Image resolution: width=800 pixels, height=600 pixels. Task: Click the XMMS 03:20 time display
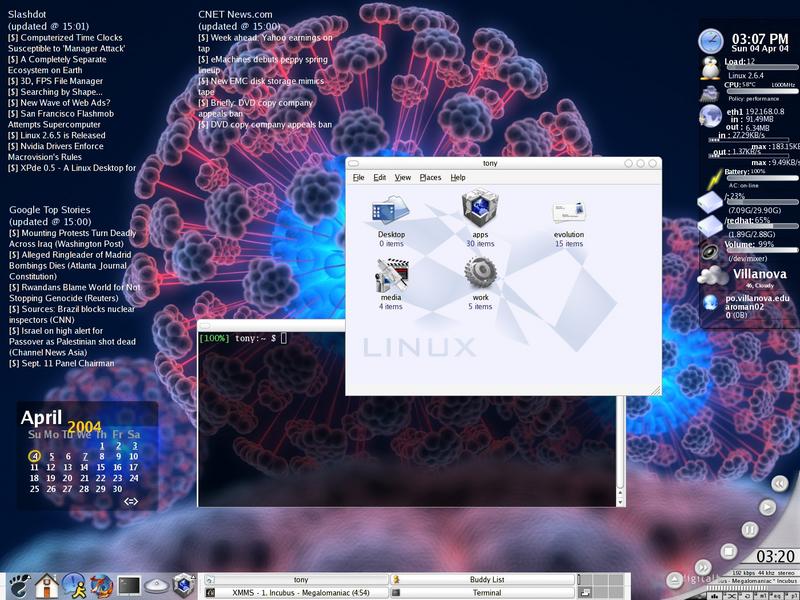775,556
